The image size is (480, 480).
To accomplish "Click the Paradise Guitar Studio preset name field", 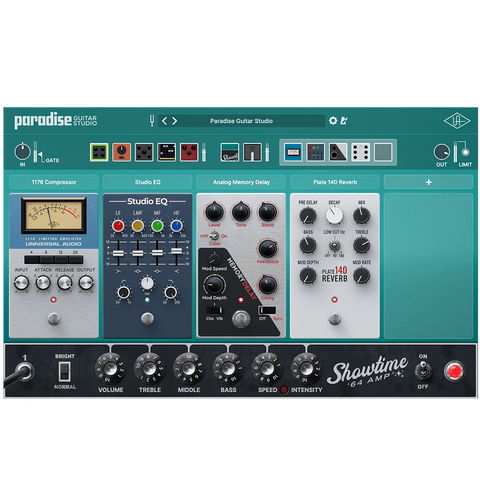I will coord(241,121).
